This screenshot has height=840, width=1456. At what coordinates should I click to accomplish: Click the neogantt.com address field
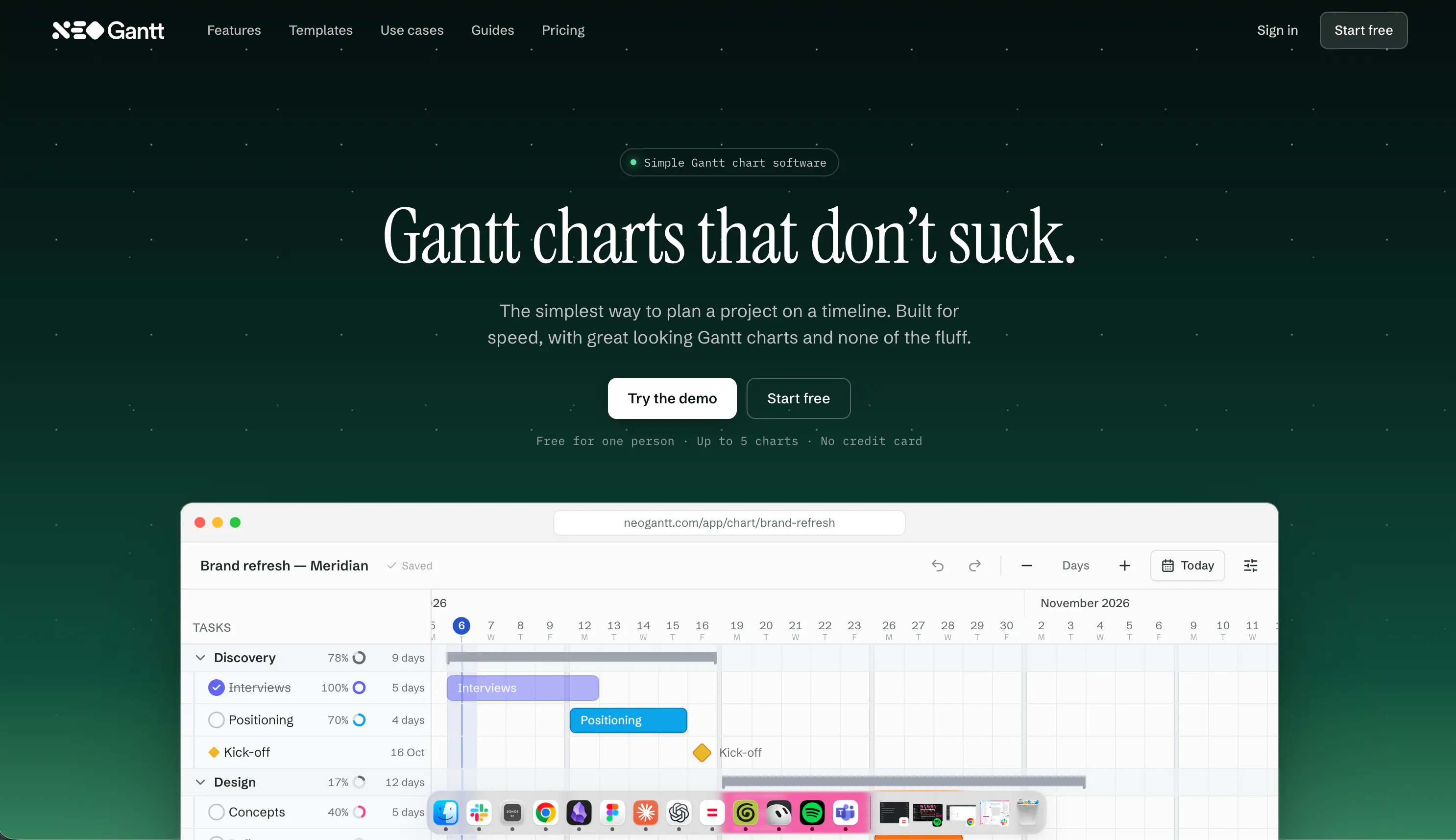[729, 523]
